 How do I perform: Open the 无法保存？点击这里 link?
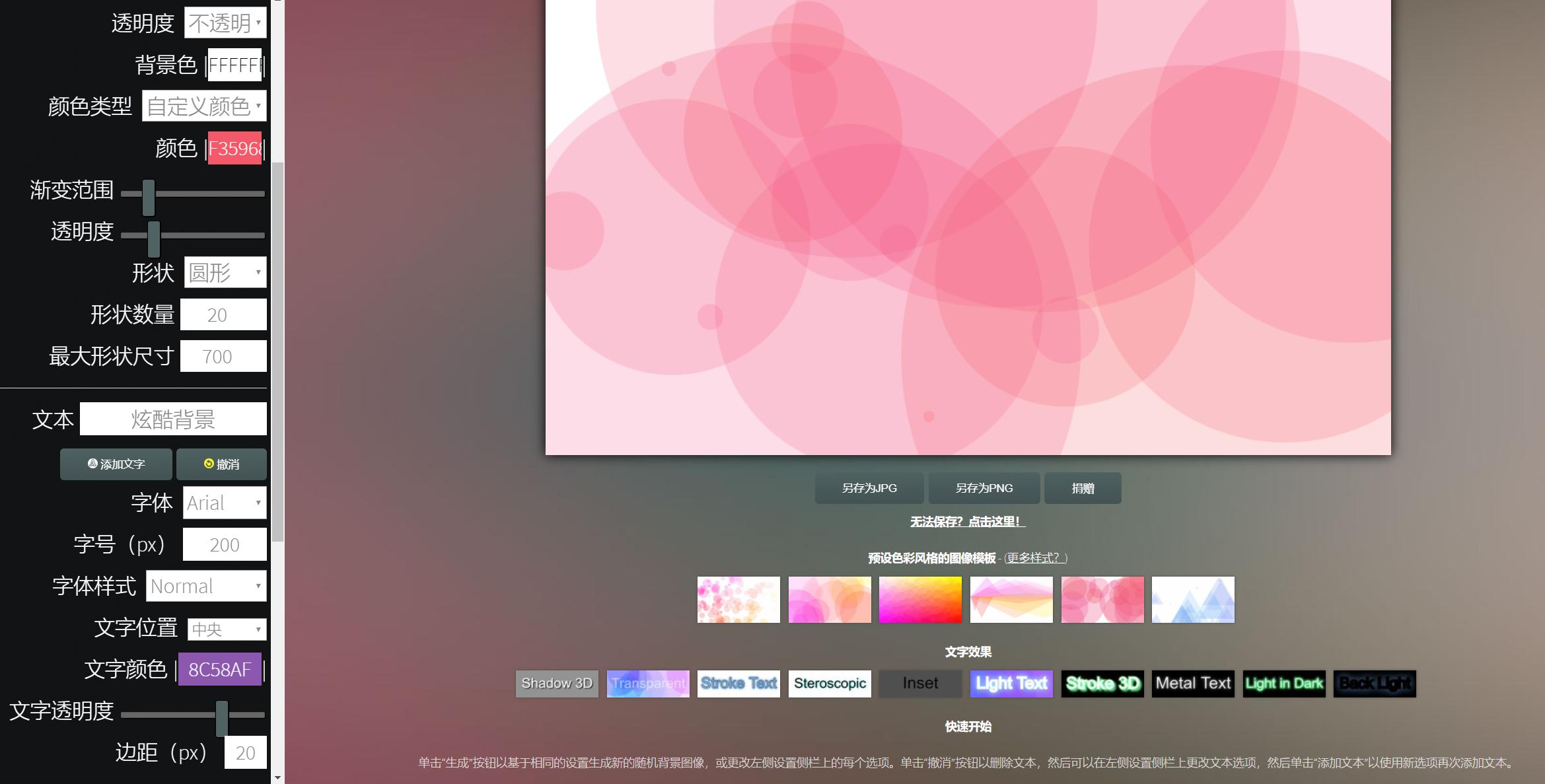click(968, 522)
